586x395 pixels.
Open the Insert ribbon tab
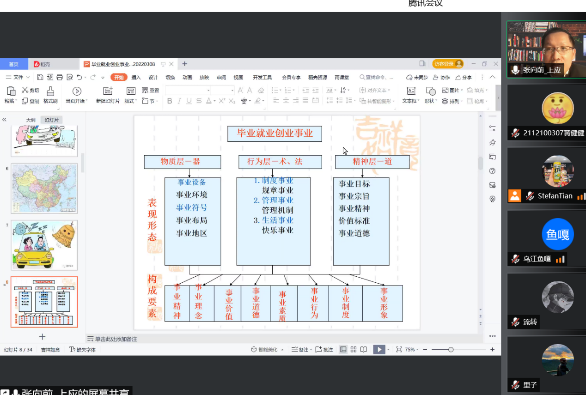click(136, 77)
